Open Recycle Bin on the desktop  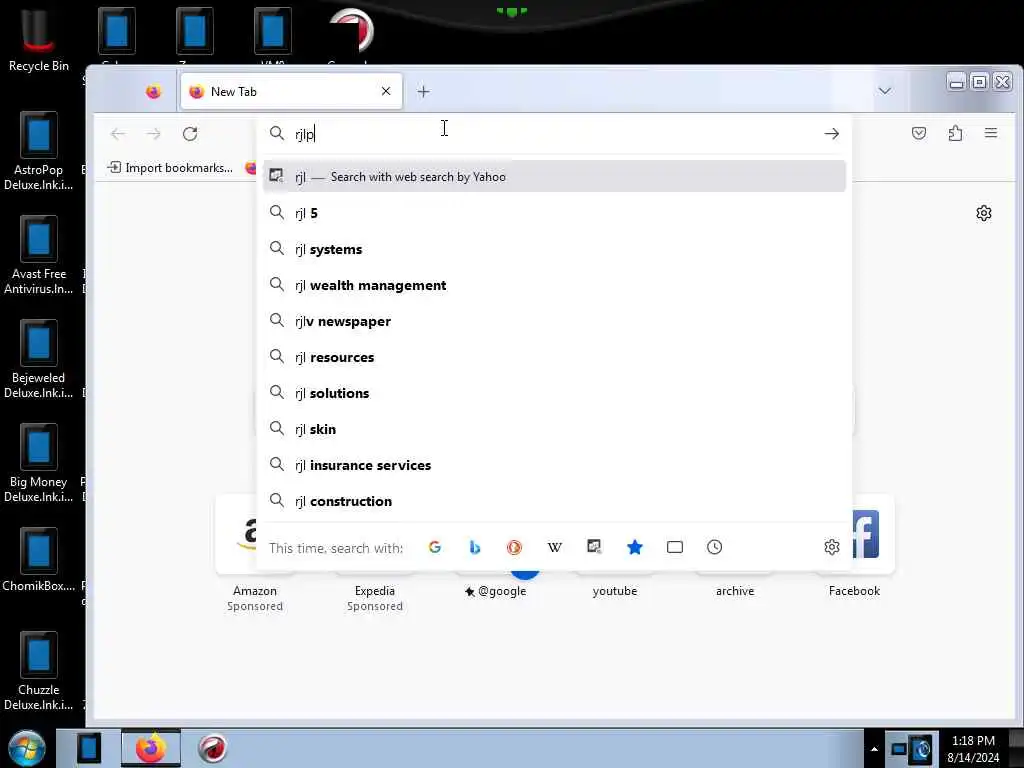pos(39,40)
